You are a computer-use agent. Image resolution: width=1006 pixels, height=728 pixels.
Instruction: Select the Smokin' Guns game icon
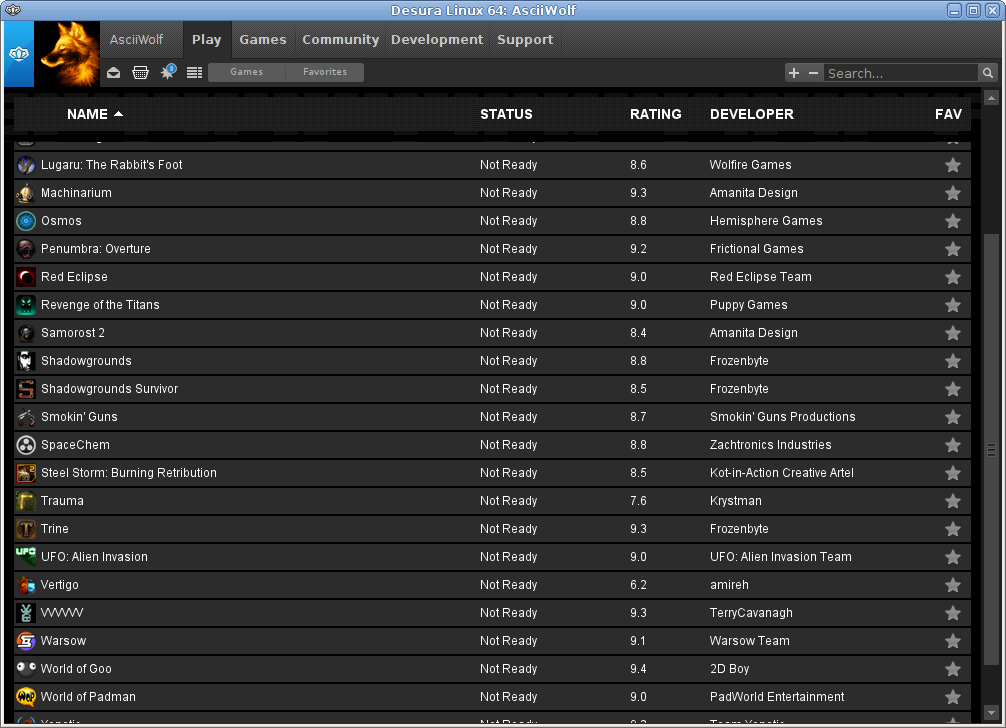[x=26, y=417]
